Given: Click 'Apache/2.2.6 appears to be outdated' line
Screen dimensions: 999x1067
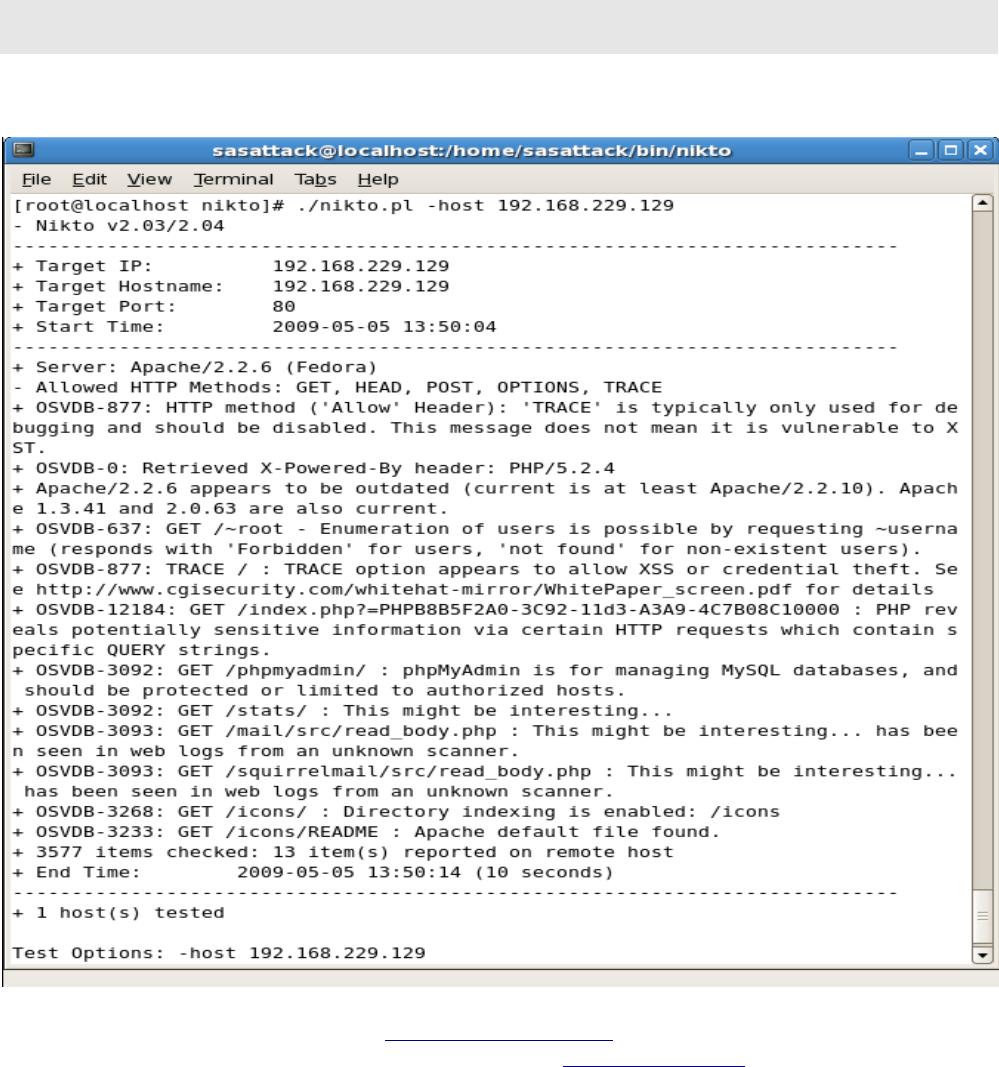Looking at the screenshot, I should (x=485, y=489).
